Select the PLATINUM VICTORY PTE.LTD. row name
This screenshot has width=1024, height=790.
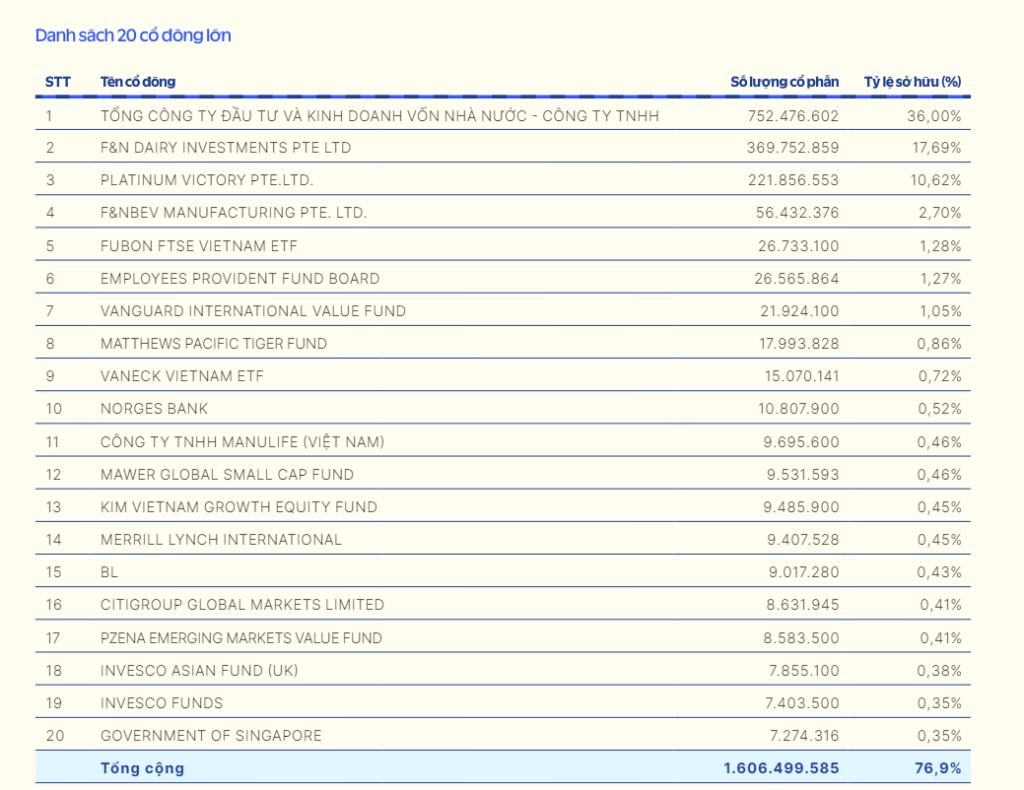pos(207,181)
